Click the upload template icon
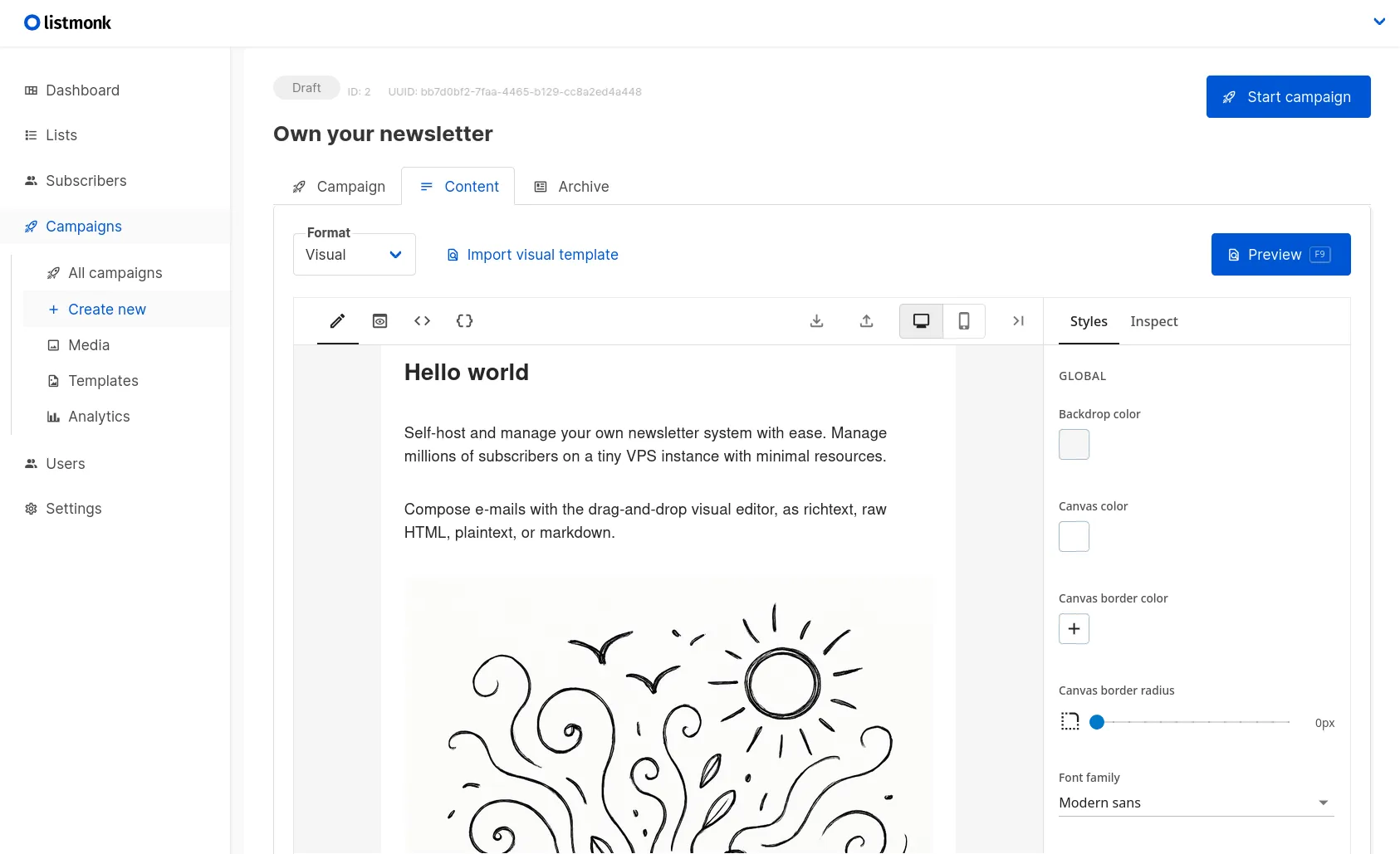 (x=866, y=320)
